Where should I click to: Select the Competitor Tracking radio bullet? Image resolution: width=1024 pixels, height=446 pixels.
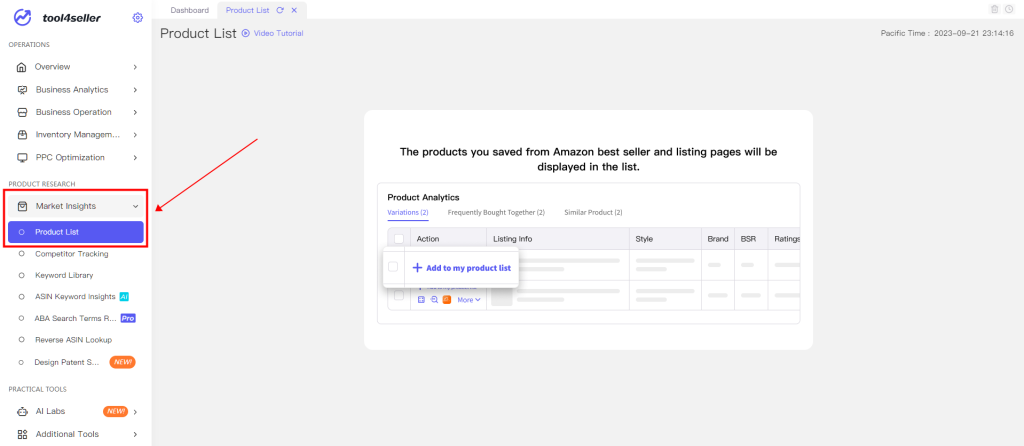coord(22,254)
